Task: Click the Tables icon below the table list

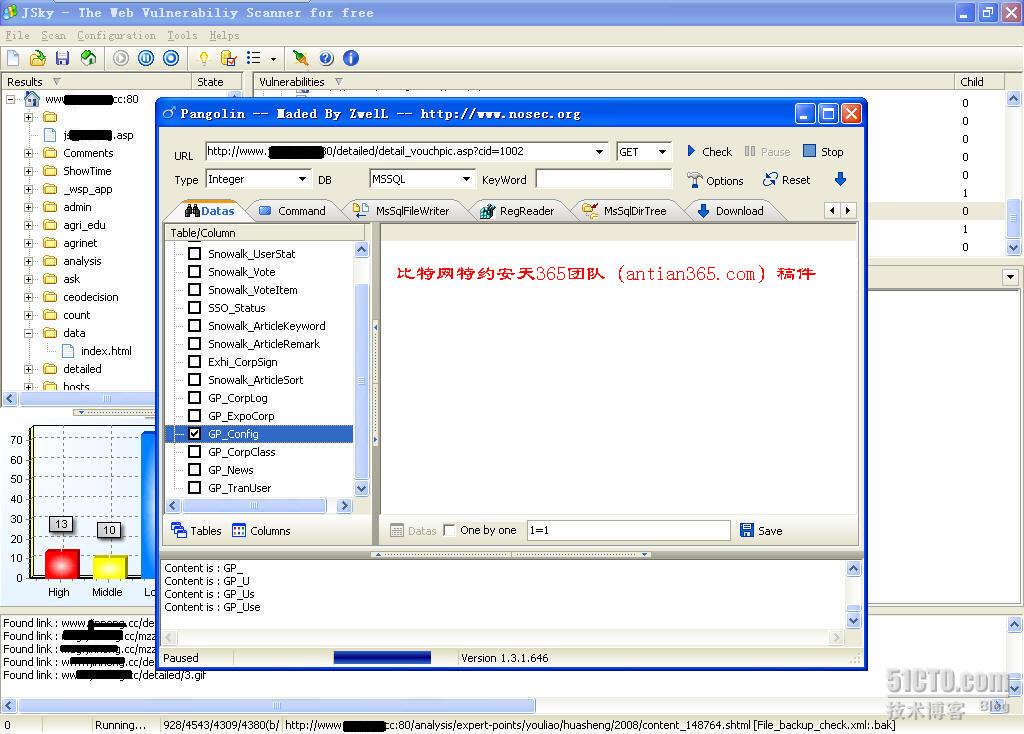Action: click(x=178, y=530)
